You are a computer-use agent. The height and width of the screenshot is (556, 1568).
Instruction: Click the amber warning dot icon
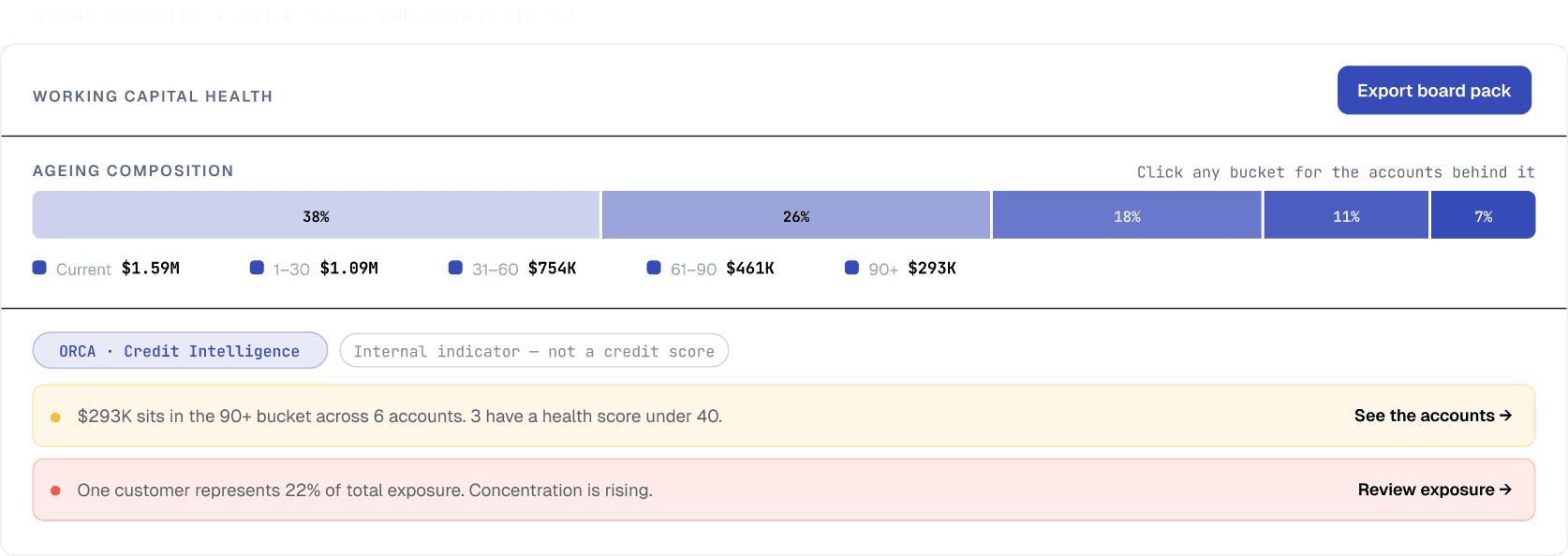tap(55, 417)
